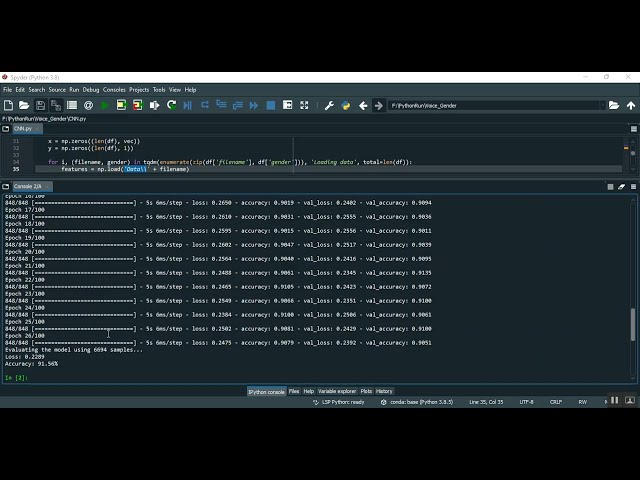Expand the working directory path dropdown
The width and height of the screenshot is (640, 480).
[x=602, y=105]
